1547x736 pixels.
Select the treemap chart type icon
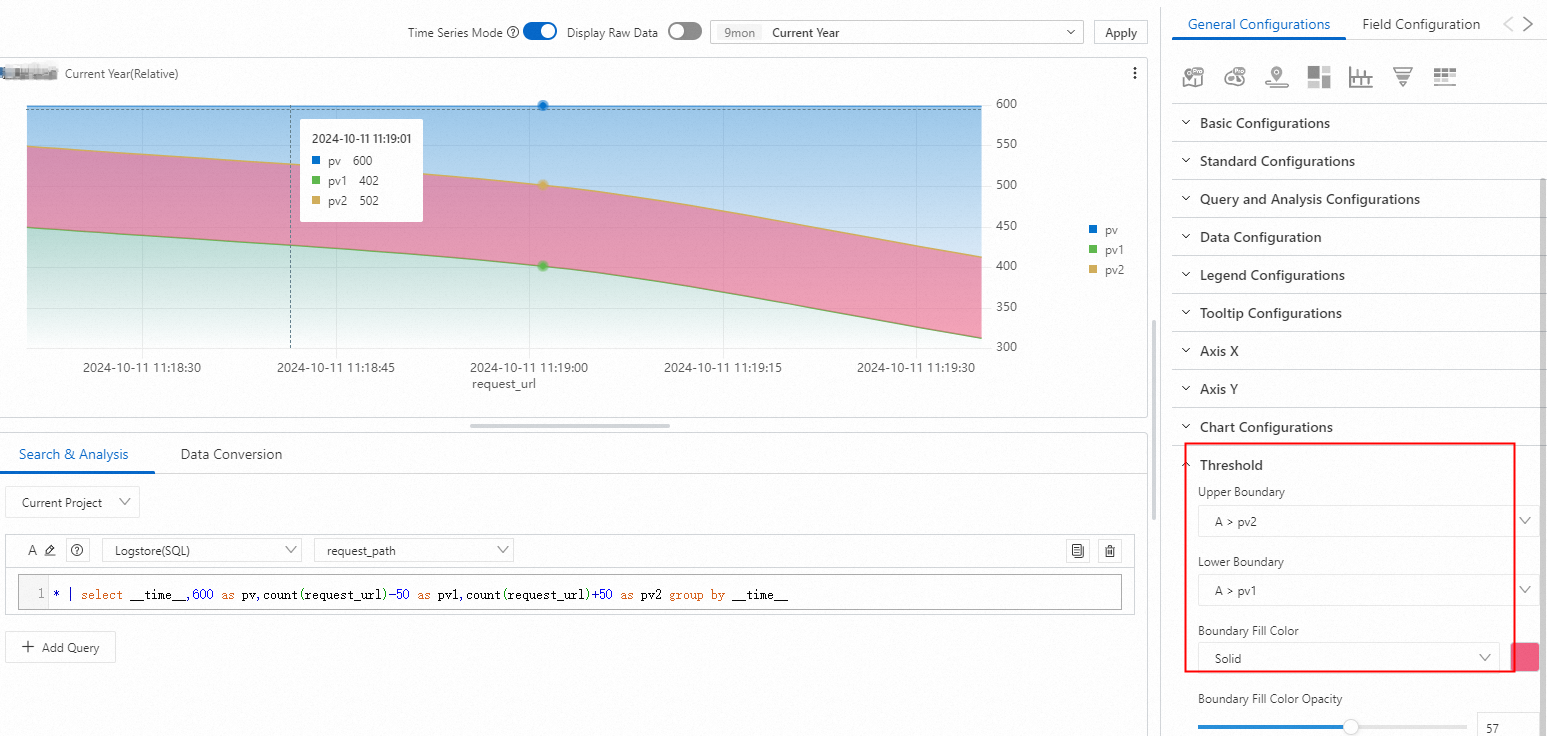tap(1318, 77)
